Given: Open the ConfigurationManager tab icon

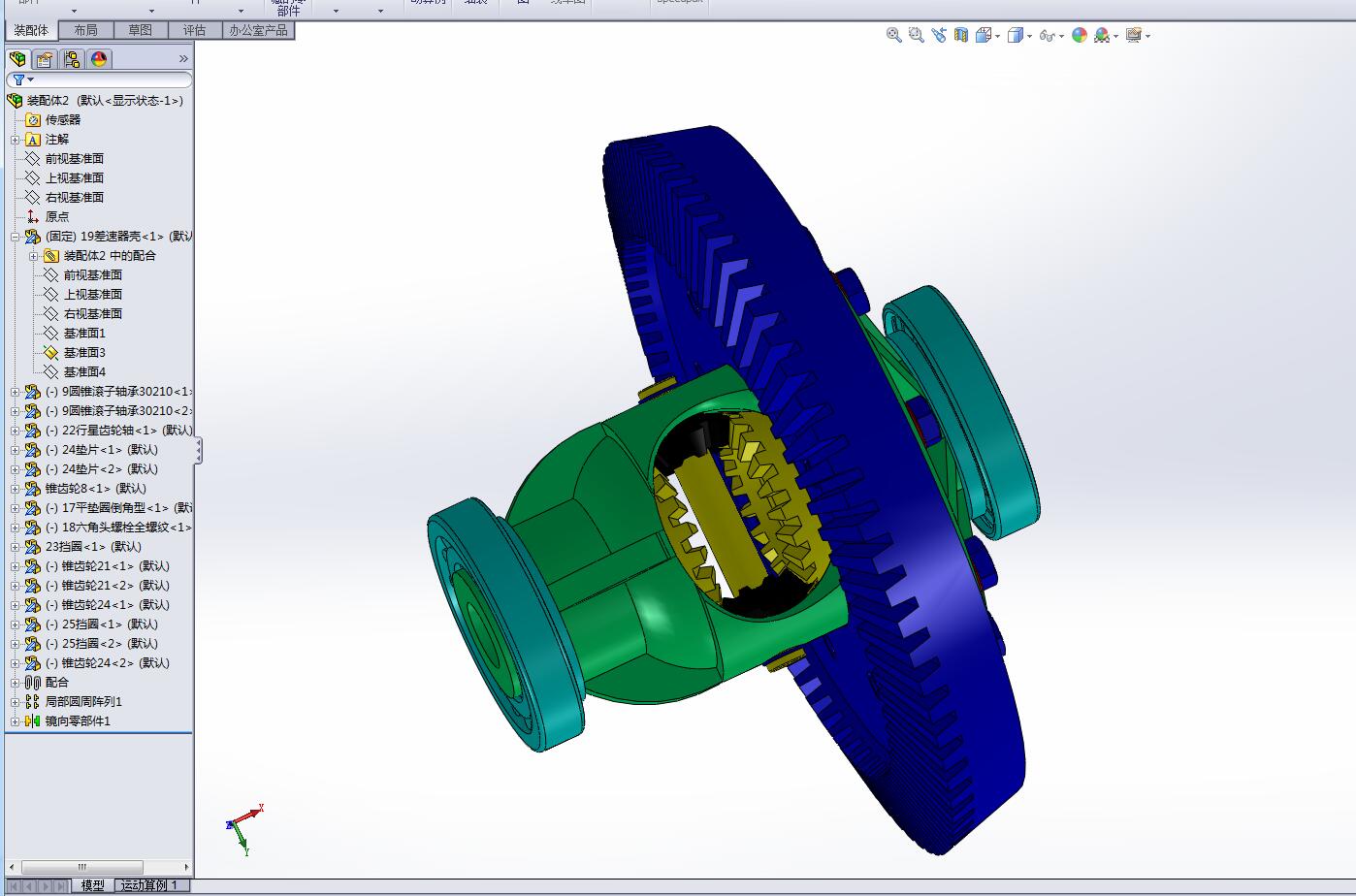Looking at the screenshot, I should coord(72,59).
